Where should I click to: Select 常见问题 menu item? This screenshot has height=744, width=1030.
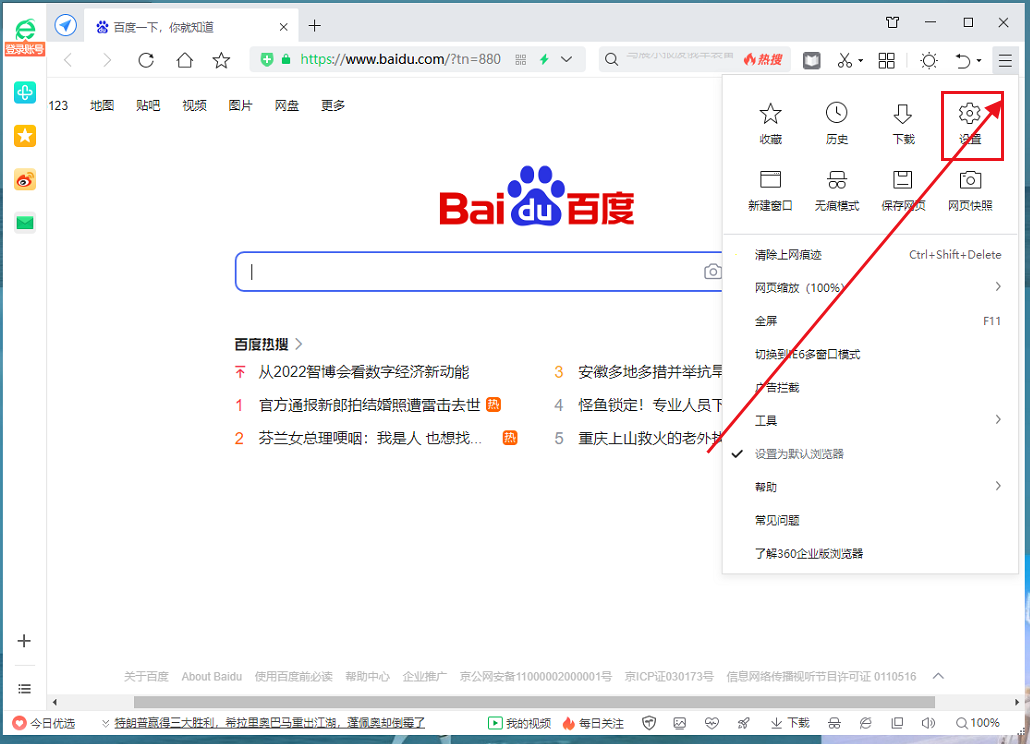point(870,520)
